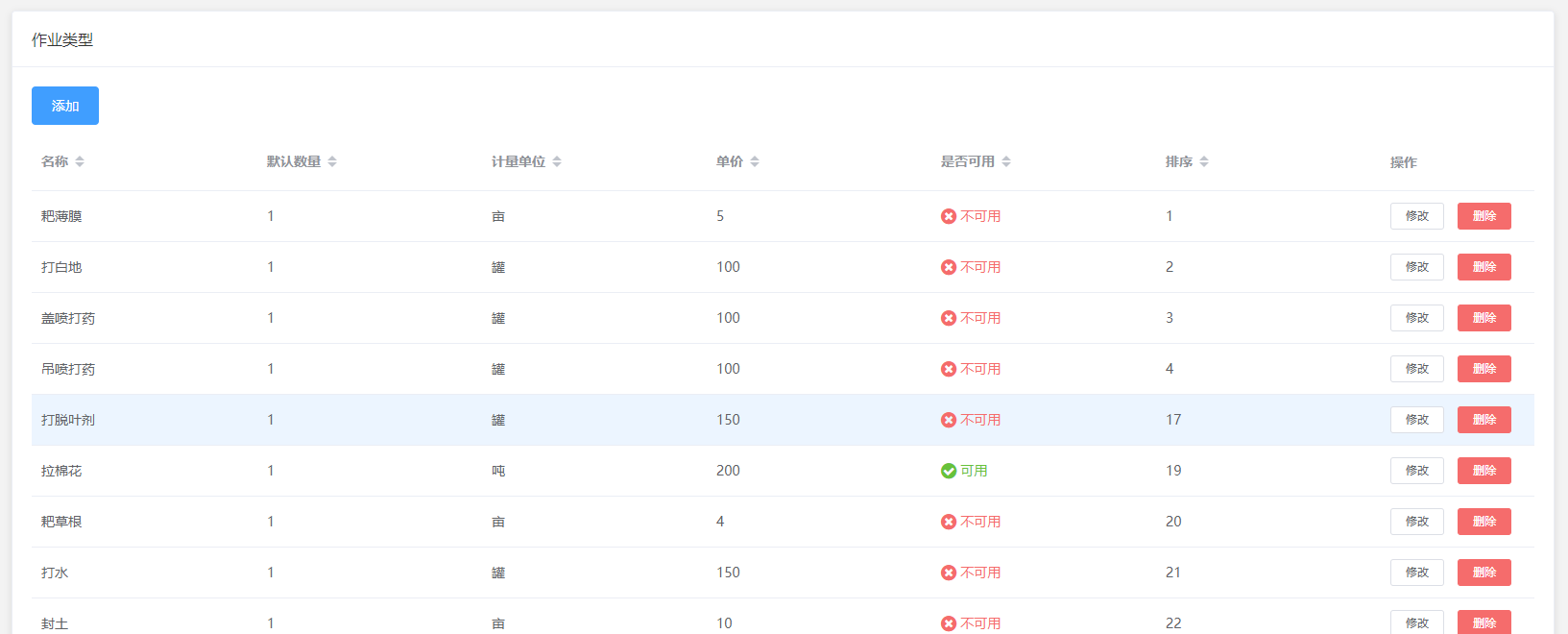This screenshot has width=1568, height=634.
Task: Delete the 吊喷打药 entry
Action: pyautogui.click(x=1484, y=369)
